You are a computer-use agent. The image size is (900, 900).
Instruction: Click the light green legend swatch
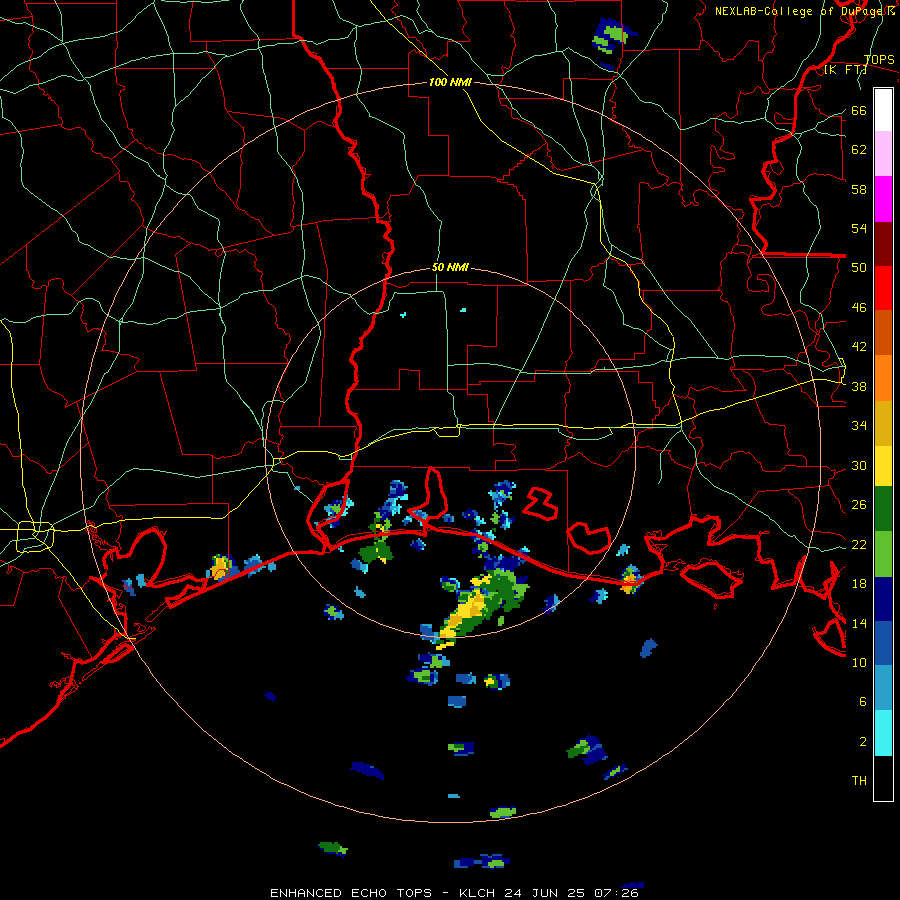[x=883, y=554]
